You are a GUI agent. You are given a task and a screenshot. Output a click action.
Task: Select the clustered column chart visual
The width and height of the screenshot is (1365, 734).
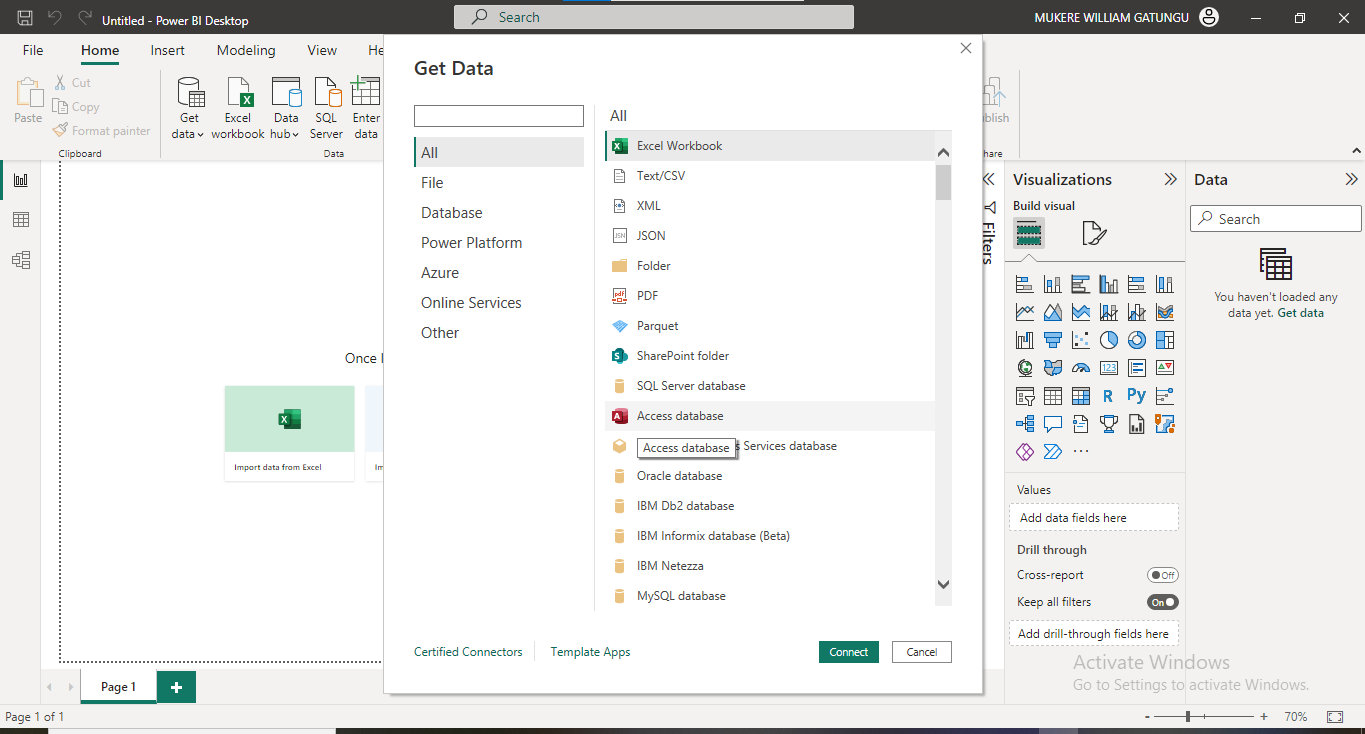click(1108, 284)
